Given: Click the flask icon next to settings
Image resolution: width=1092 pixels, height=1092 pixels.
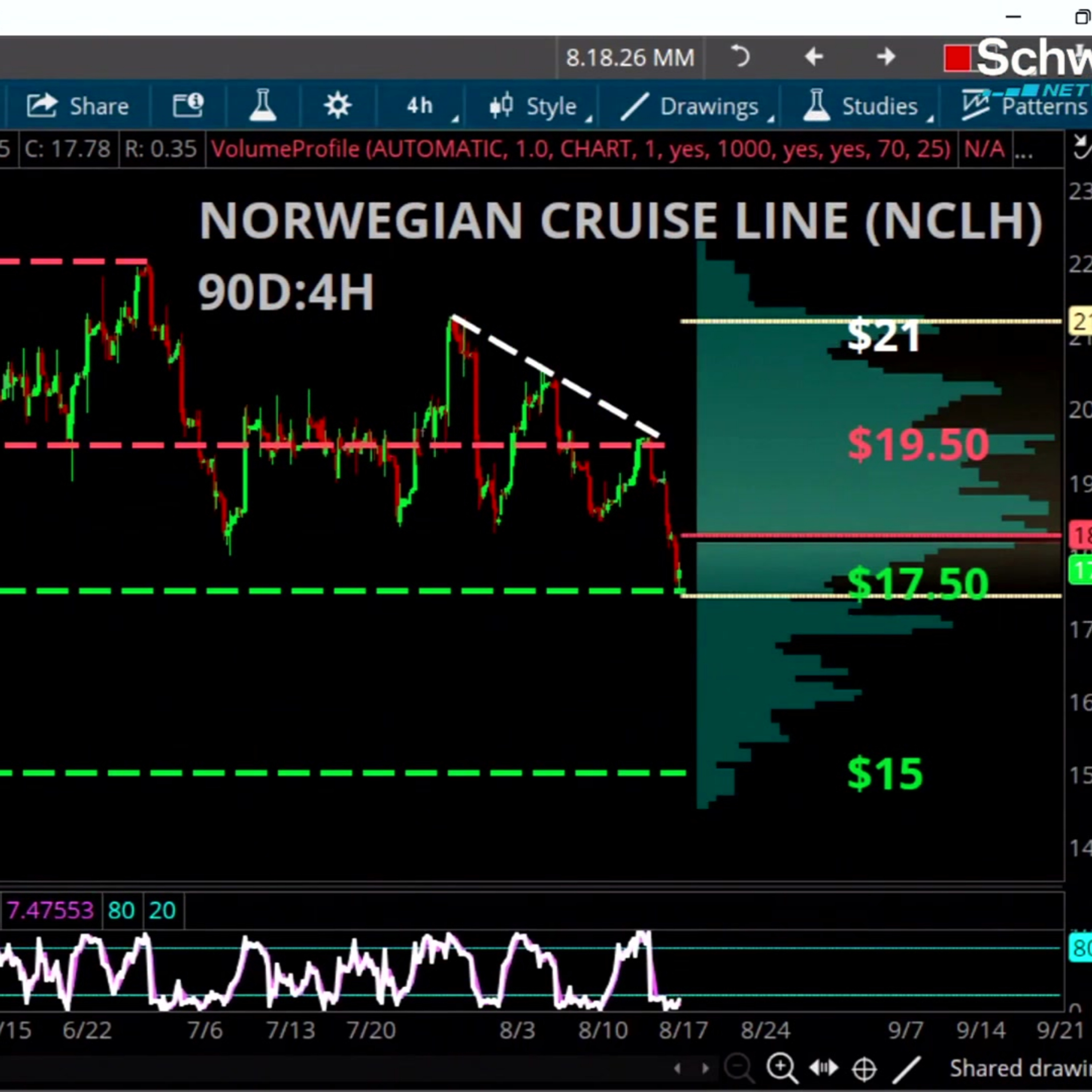Looking at the screenshot, I should click(263, 106).
